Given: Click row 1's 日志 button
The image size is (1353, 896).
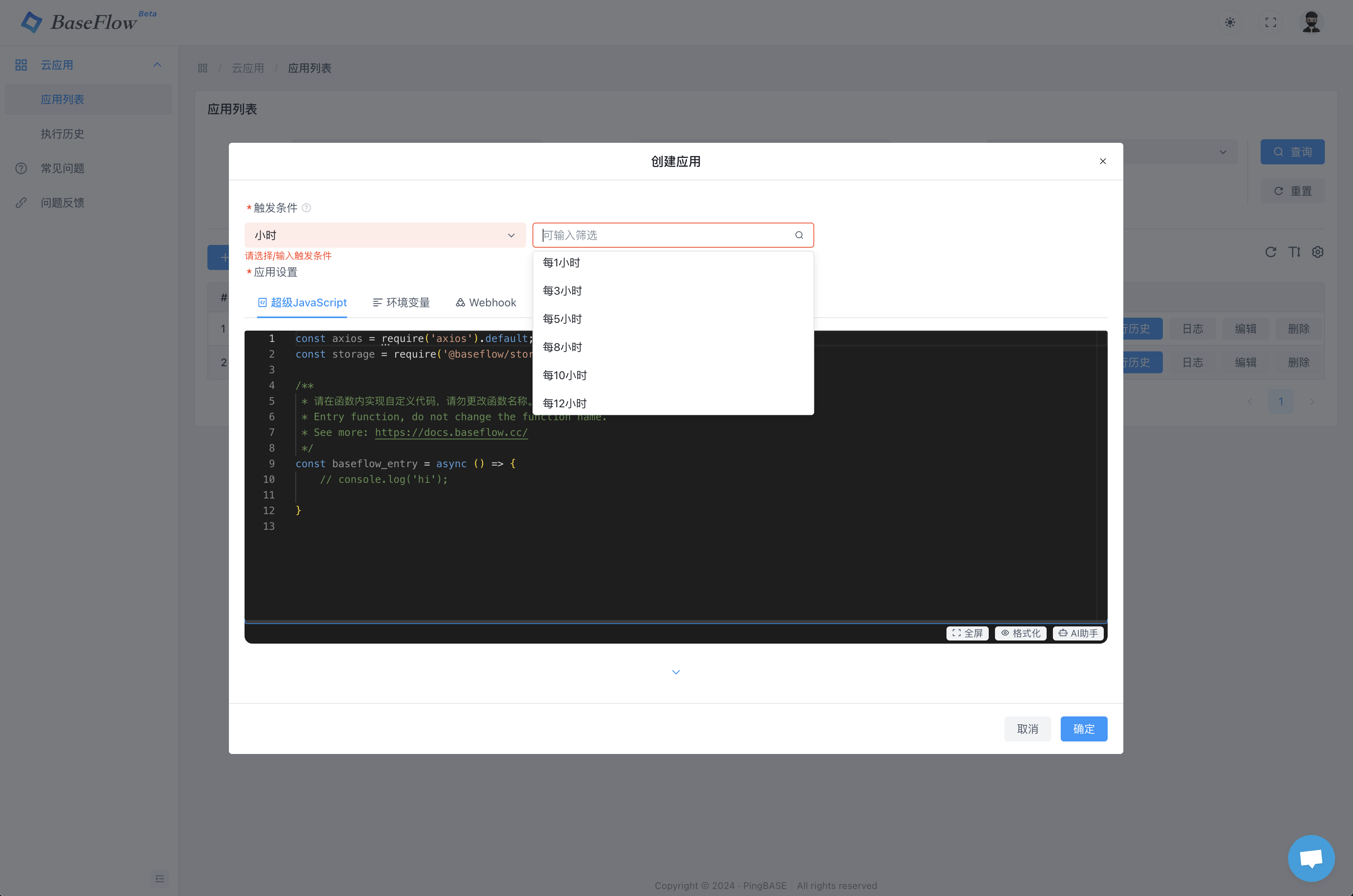Looking at the screenshot, I should click(1193, 329).
